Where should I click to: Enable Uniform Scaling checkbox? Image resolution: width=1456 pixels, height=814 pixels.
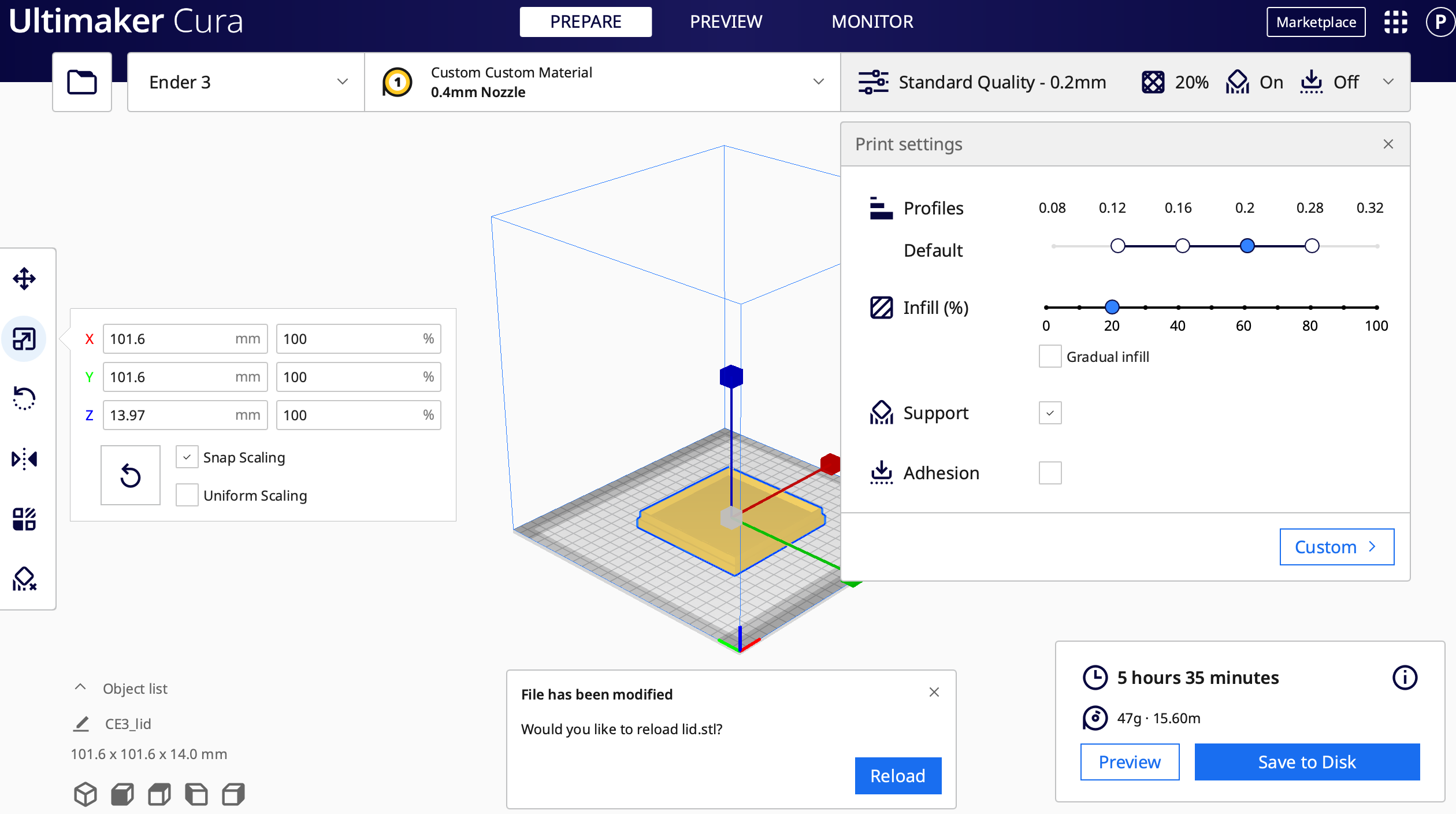187,495
